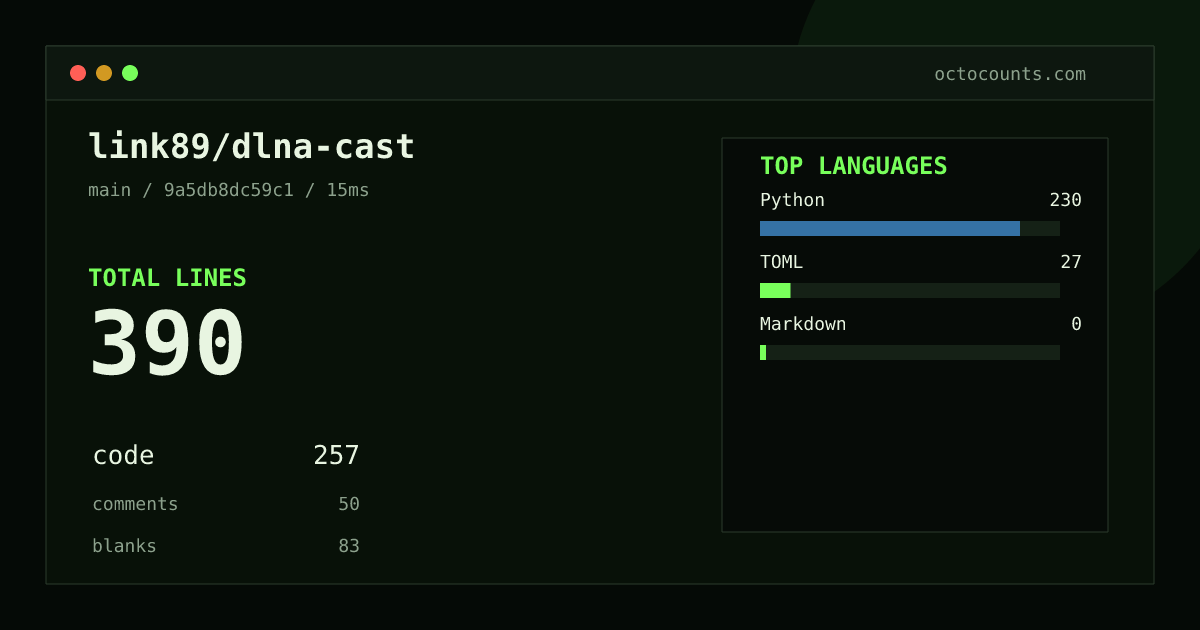
Task: Select the blanks count 83
Action: 349,546
